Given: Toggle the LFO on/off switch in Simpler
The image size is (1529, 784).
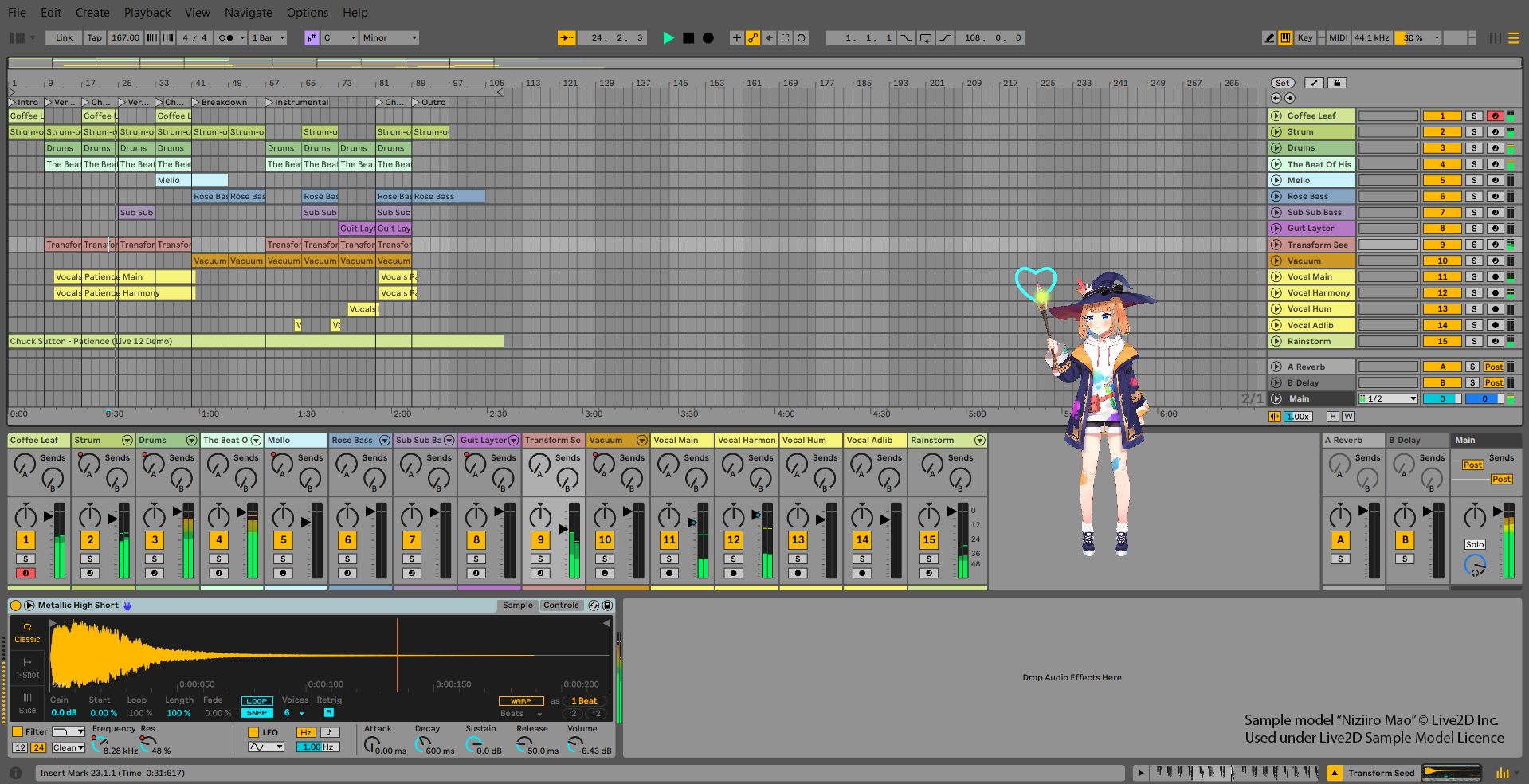Looking at the screenshot, I should coord(253,732).
